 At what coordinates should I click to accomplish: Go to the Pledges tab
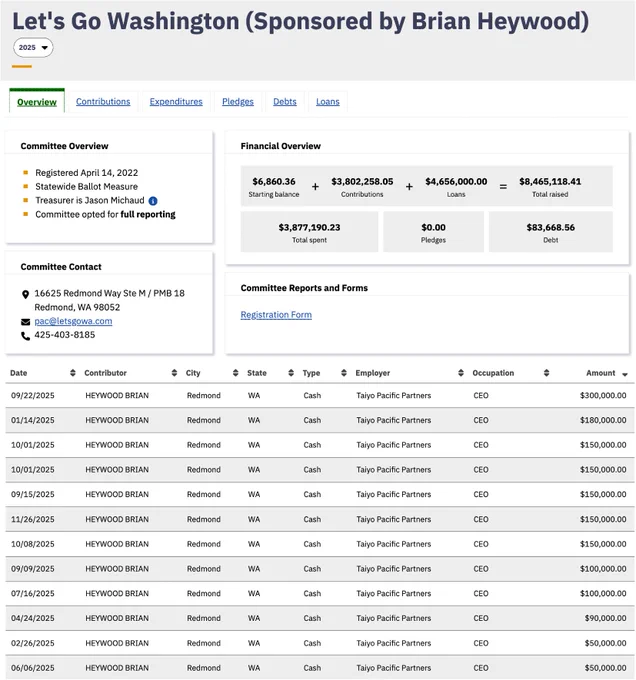point(238,101)
